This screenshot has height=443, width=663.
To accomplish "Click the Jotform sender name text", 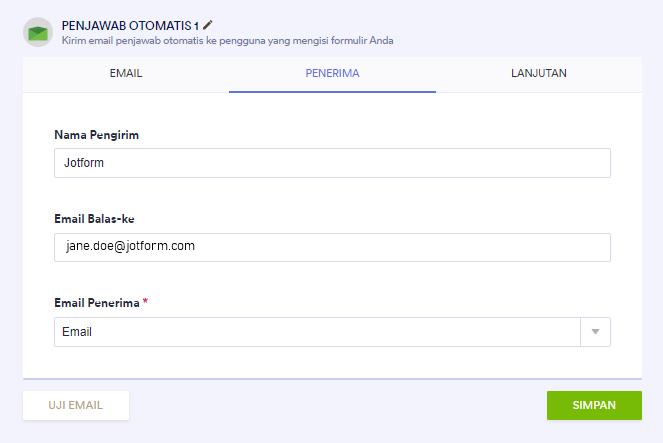I will (84, 163).
